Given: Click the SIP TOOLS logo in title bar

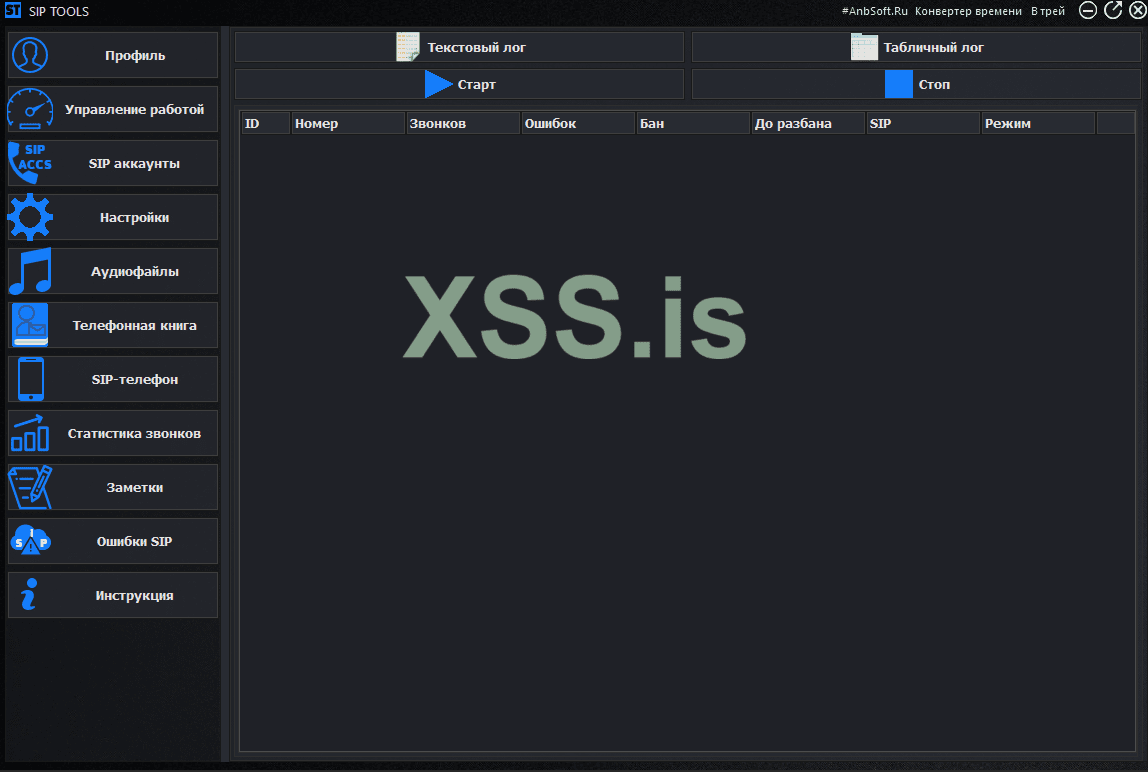Looking at the screenshot, I should click(12, 11).
